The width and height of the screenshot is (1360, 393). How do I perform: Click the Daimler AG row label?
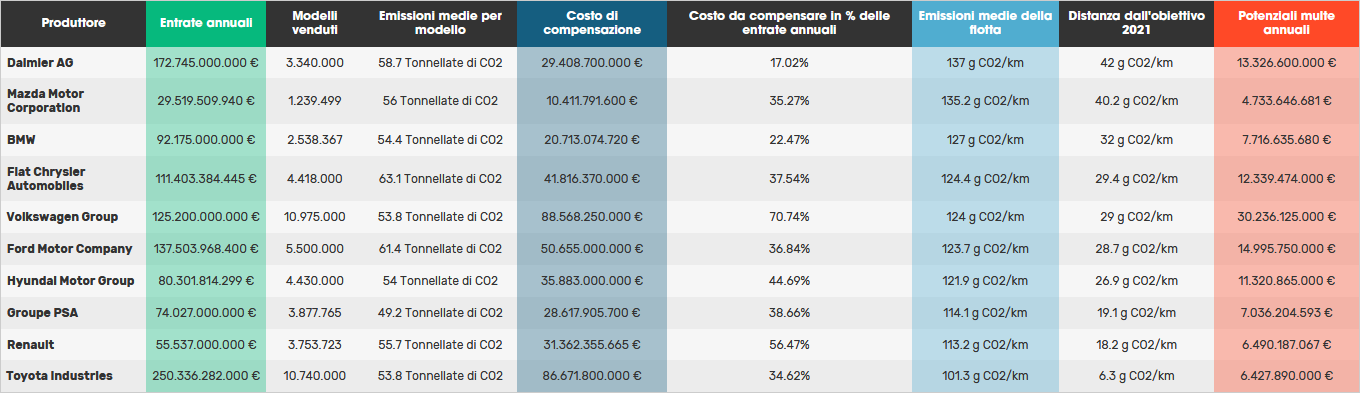40,62
